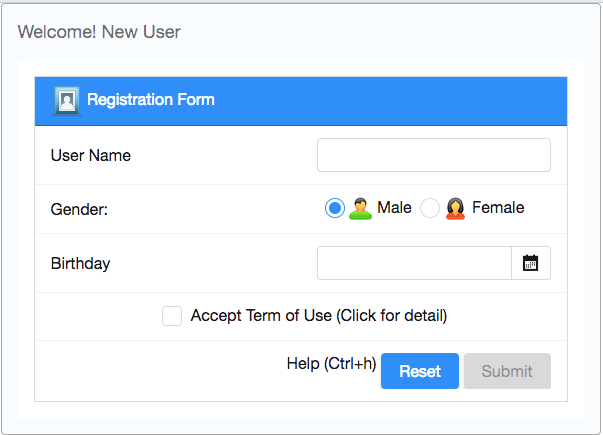Click the Female text label

(498, 208)
